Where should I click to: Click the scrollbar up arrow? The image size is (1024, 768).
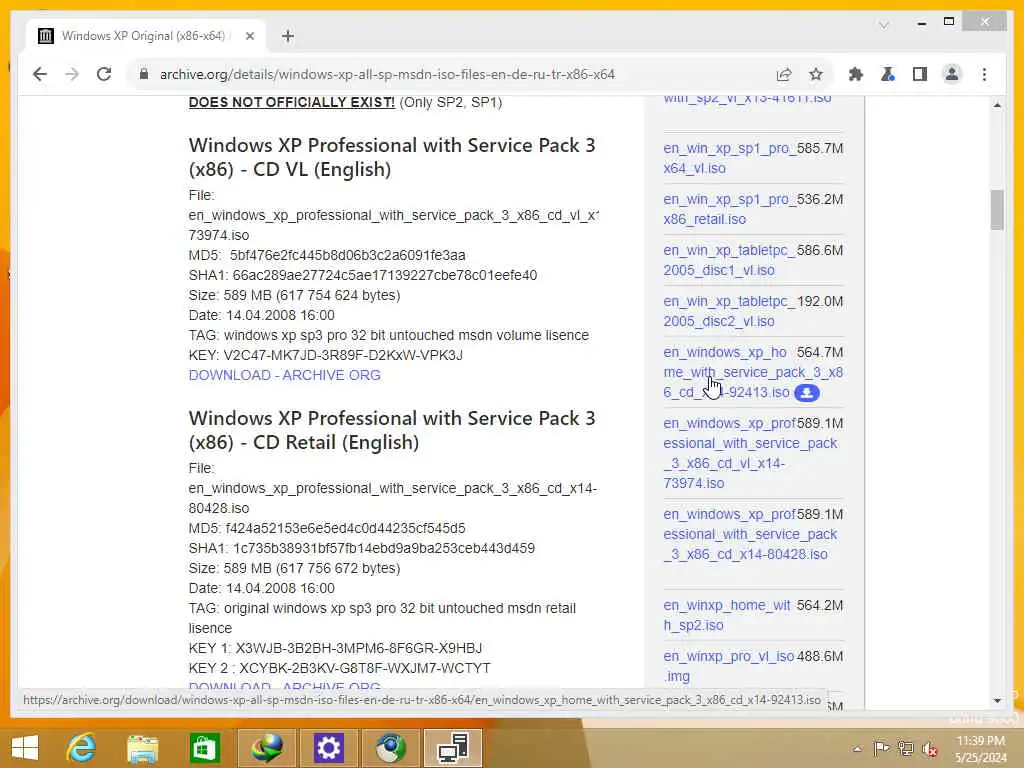coord(997,104)
